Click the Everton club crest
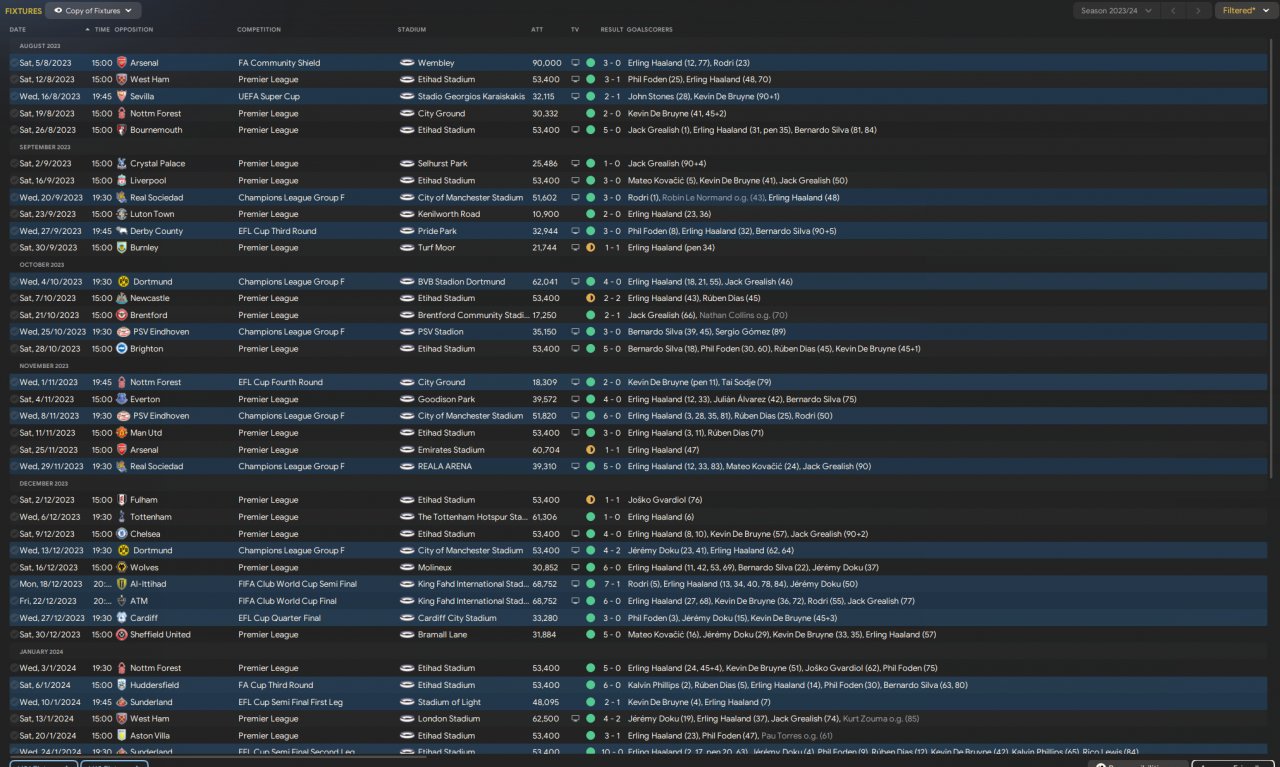Screen dimensions: 1280x767 tap(122, 399)
